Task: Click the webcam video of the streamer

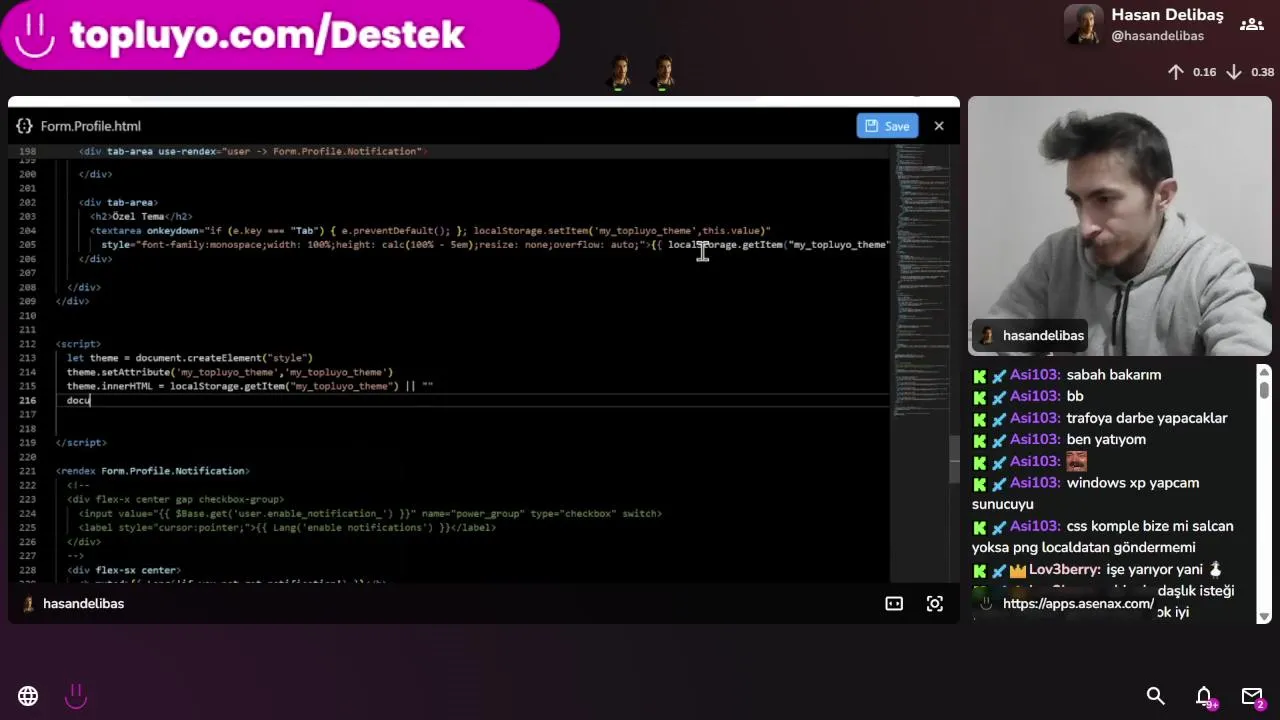Action: coord(1120,226)
